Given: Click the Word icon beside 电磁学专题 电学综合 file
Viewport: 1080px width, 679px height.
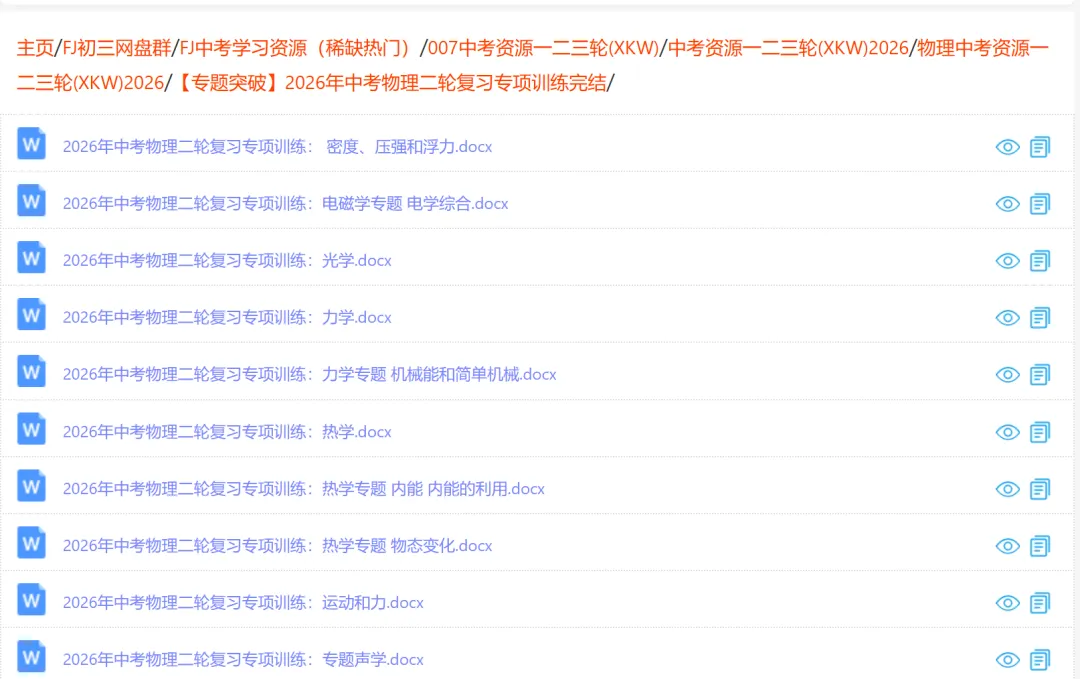Looking at the screenshot, I should [31, 201].
